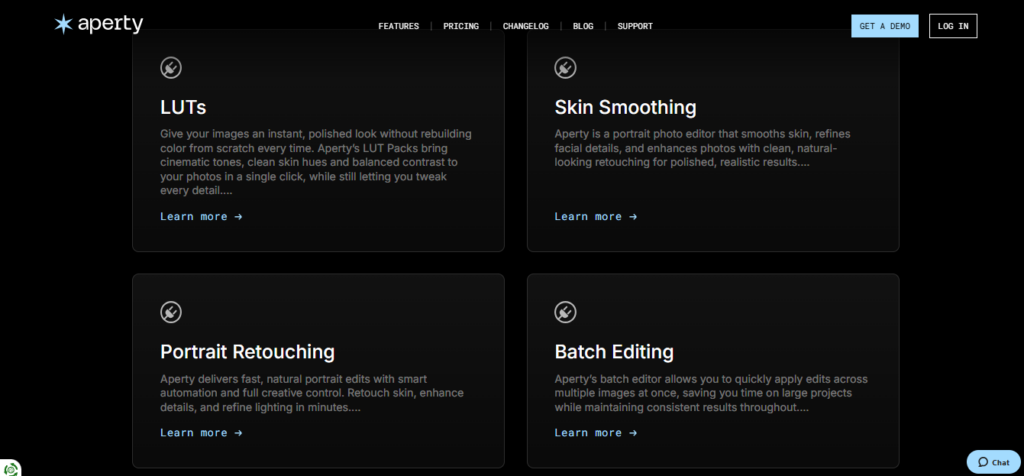The width and height of the screenshot is (1024, 476).
Task: Select the Portrait Retouching card heading
Action: point(247,352)
